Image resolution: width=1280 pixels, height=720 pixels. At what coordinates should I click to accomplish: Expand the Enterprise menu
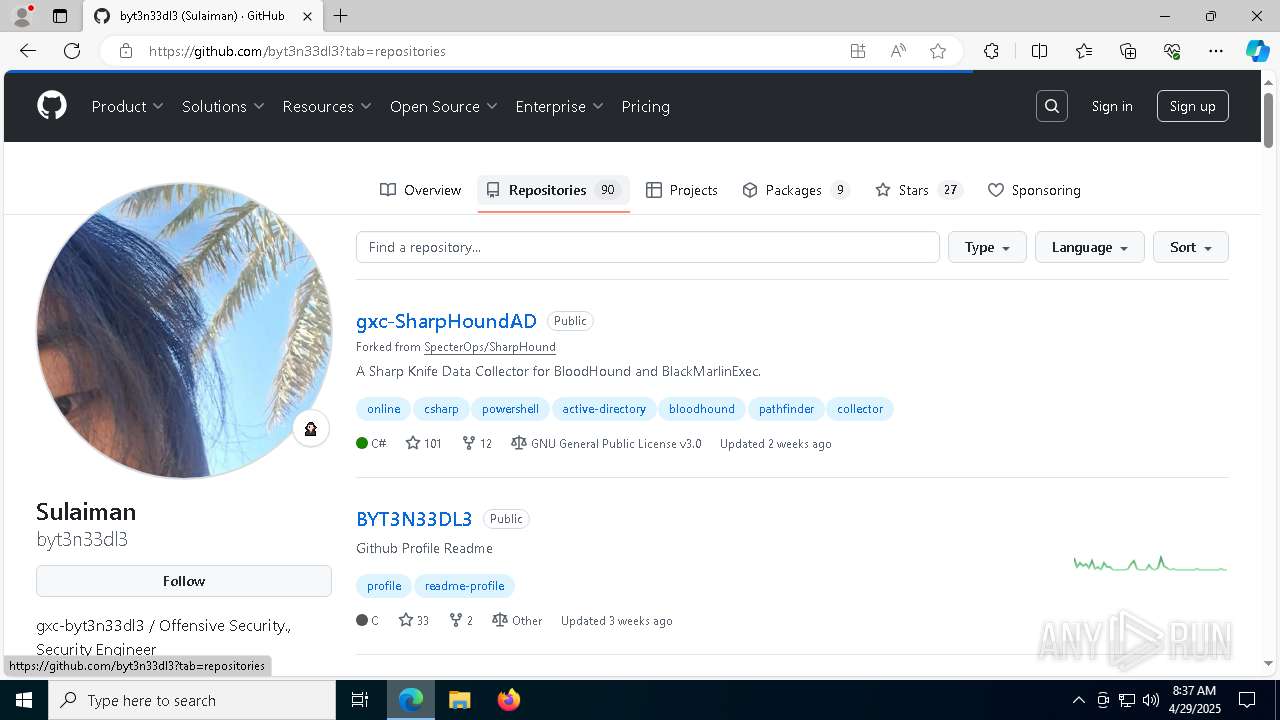click(x=560, y=106)
